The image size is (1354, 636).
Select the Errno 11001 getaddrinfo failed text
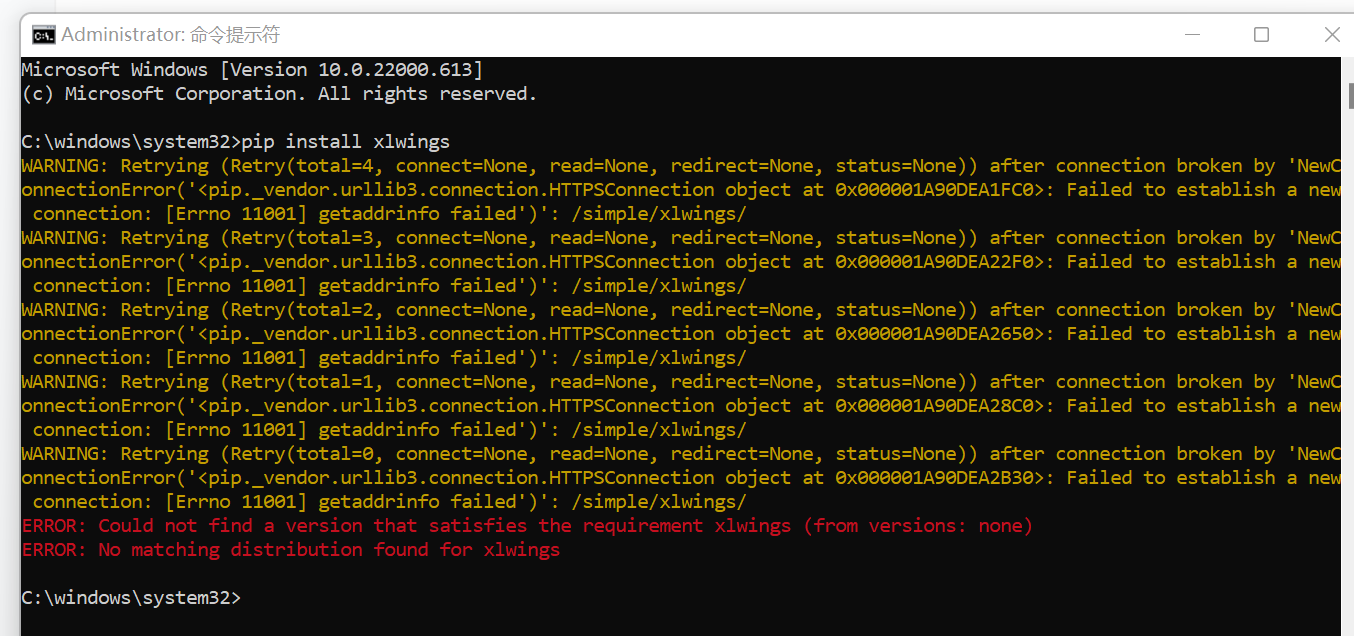345,213
